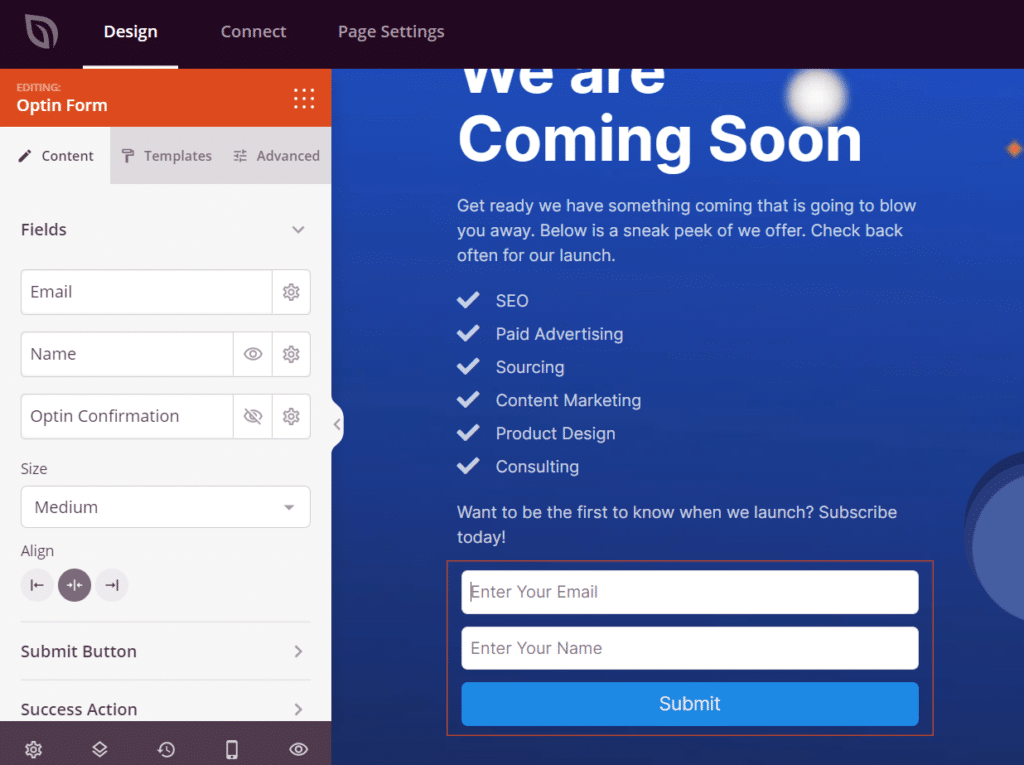Click the preview eye icon in bottom bar
Image resolution: width=1024 pixels, height=765 pixels.
tap(298, 749)
